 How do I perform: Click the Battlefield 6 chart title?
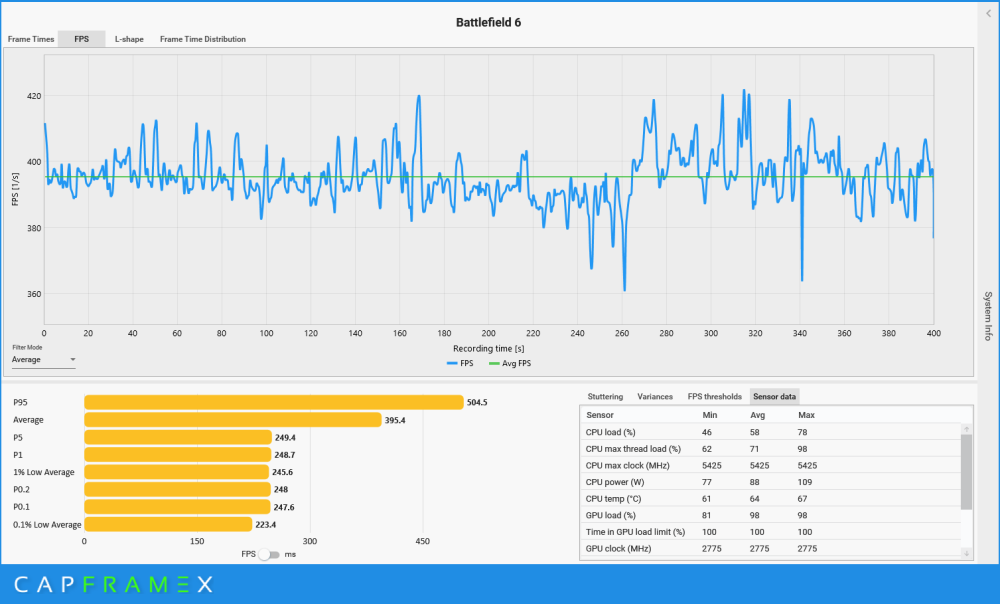point(489,22)
